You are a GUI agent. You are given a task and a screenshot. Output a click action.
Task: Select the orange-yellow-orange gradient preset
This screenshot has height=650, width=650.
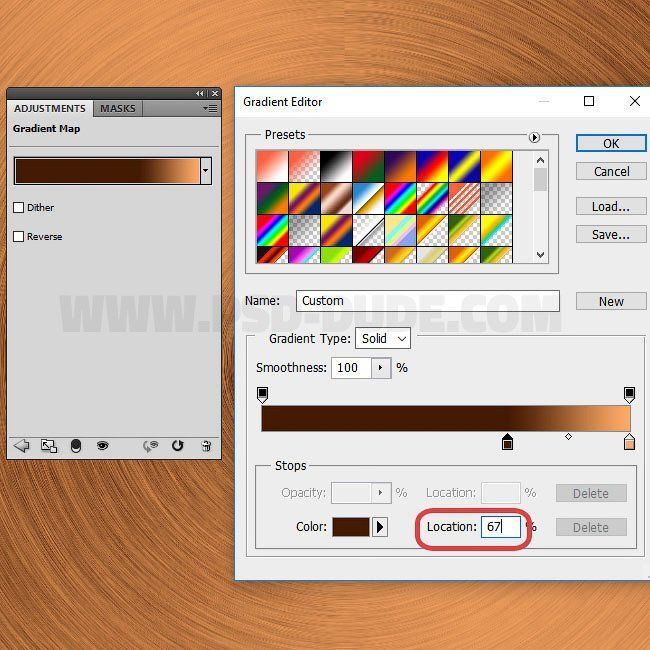[497, 166]
